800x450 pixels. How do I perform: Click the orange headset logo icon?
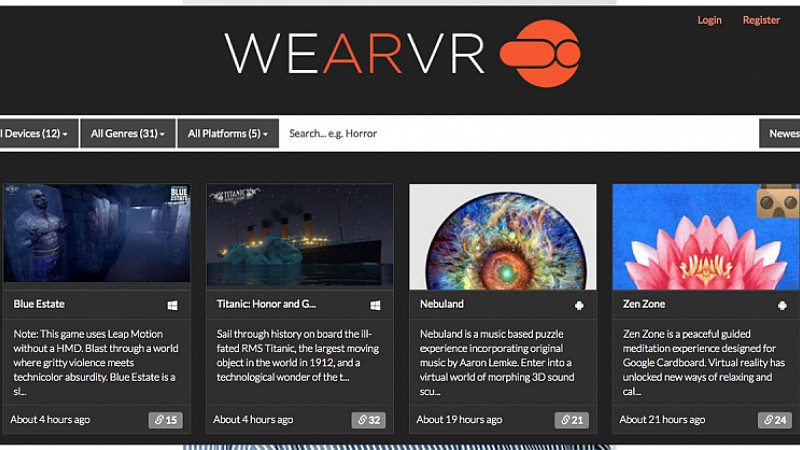pos(540,53)
